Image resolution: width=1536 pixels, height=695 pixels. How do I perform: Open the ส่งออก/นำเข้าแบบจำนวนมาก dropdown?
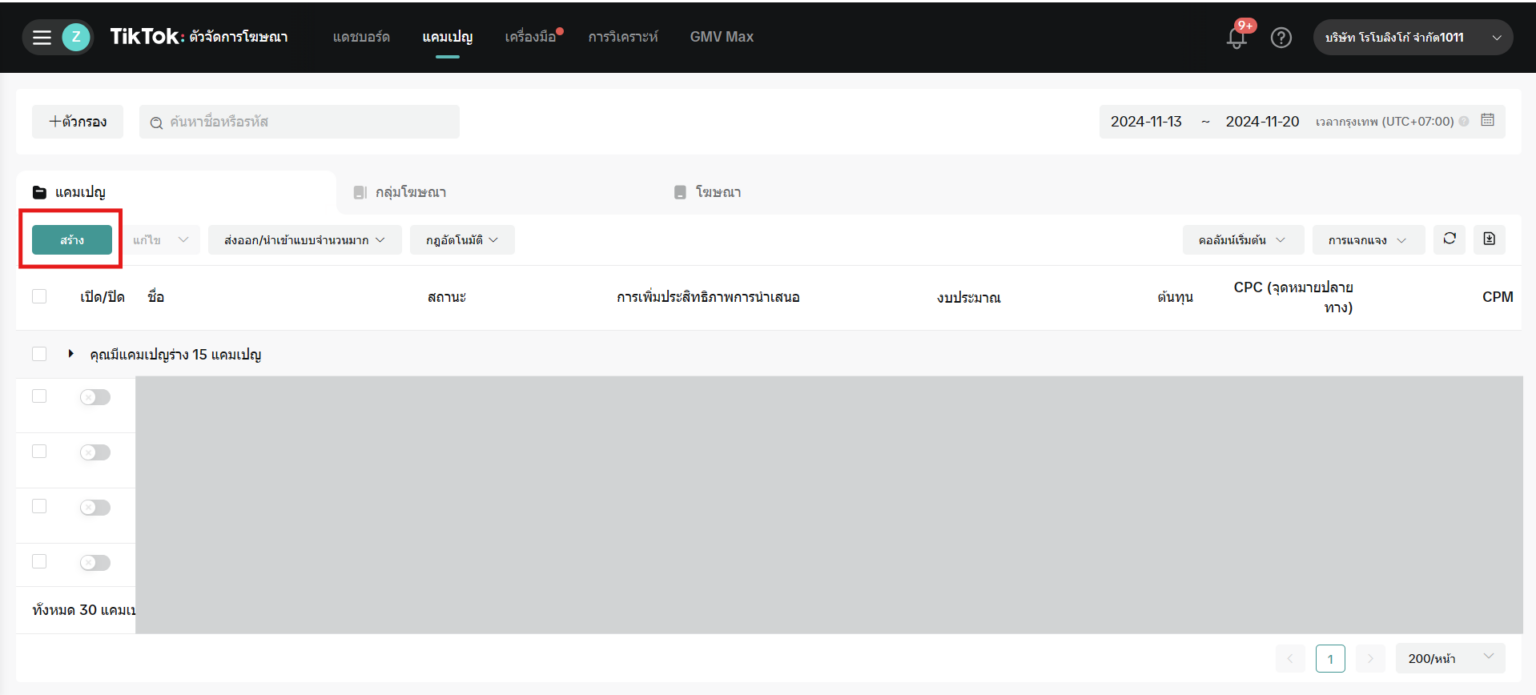pos(304,239)
